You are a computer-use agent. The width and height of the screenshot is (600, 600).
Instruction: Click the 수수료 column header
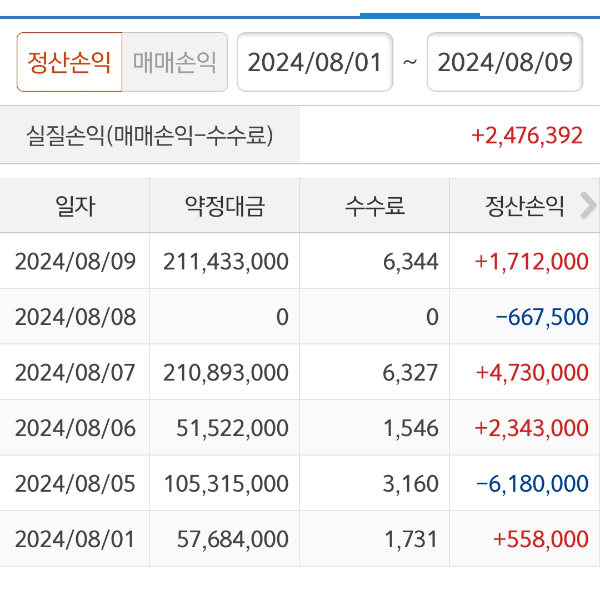pos(375,206)
